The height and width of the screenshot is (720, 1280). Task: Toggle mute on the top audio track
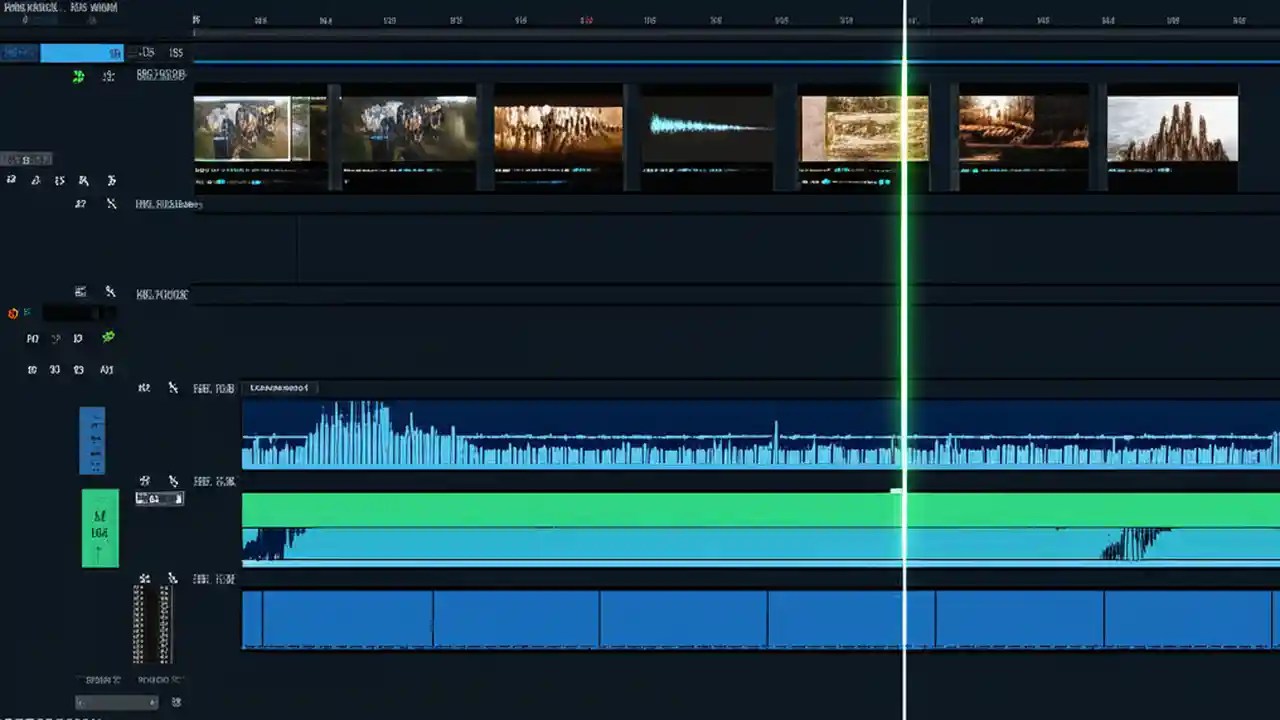(x=144, y=388)
